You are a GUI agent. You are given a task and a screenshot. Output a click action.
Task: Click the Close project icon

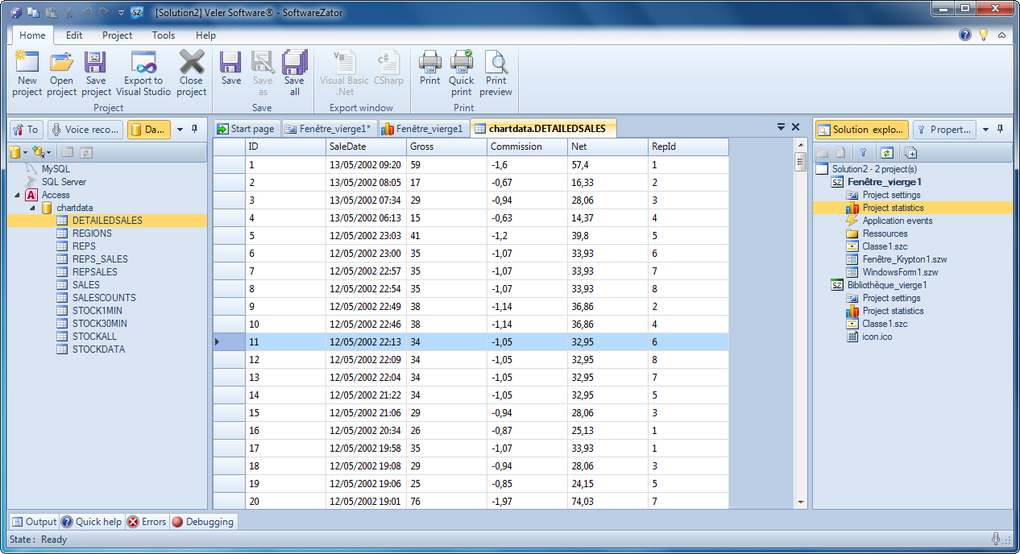point(191,73)
